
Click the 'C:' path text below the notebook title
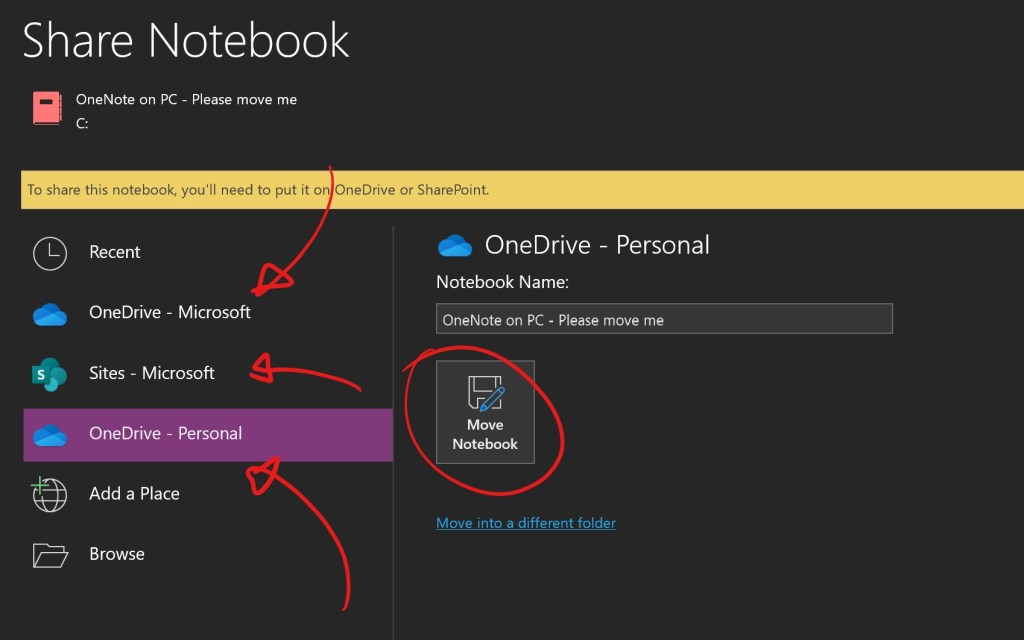(x=82, y=124)
